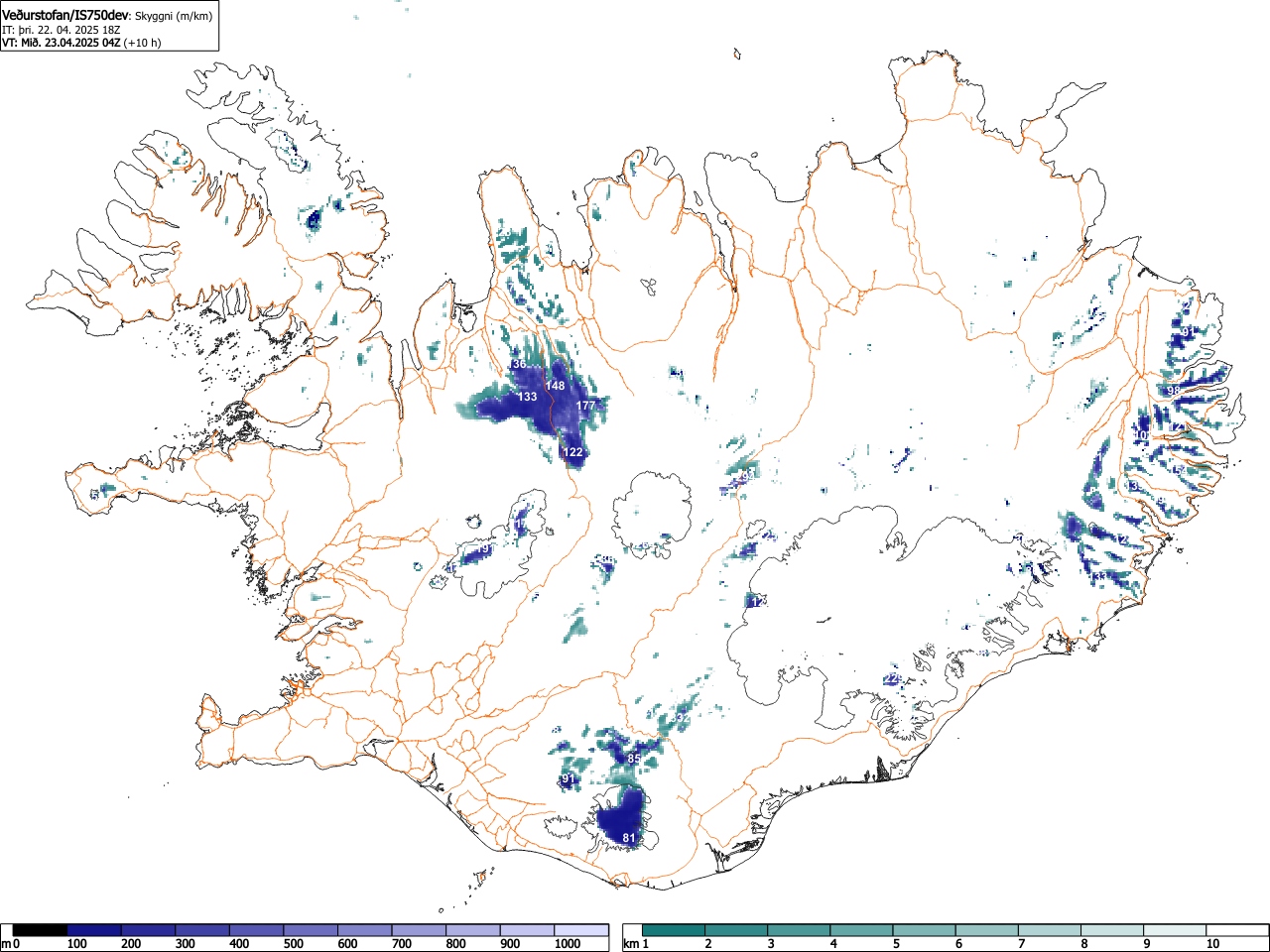
Task: Click the '1000' tick label on the metre scale
Action: (568, 944)
